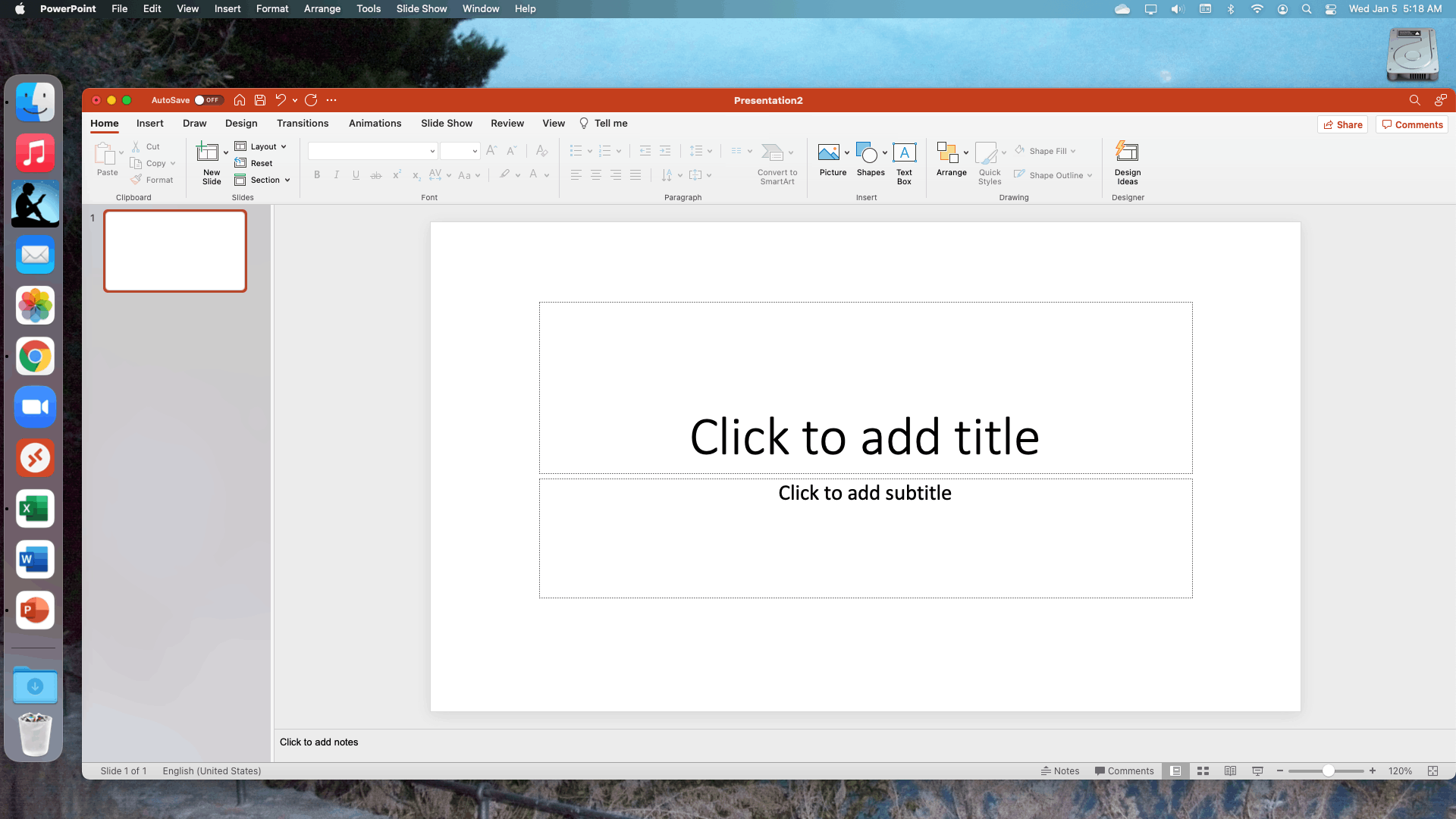Toggle the AutoSave switch on
The width and height of the screenshot is (1456, 819).
(207, 100)
